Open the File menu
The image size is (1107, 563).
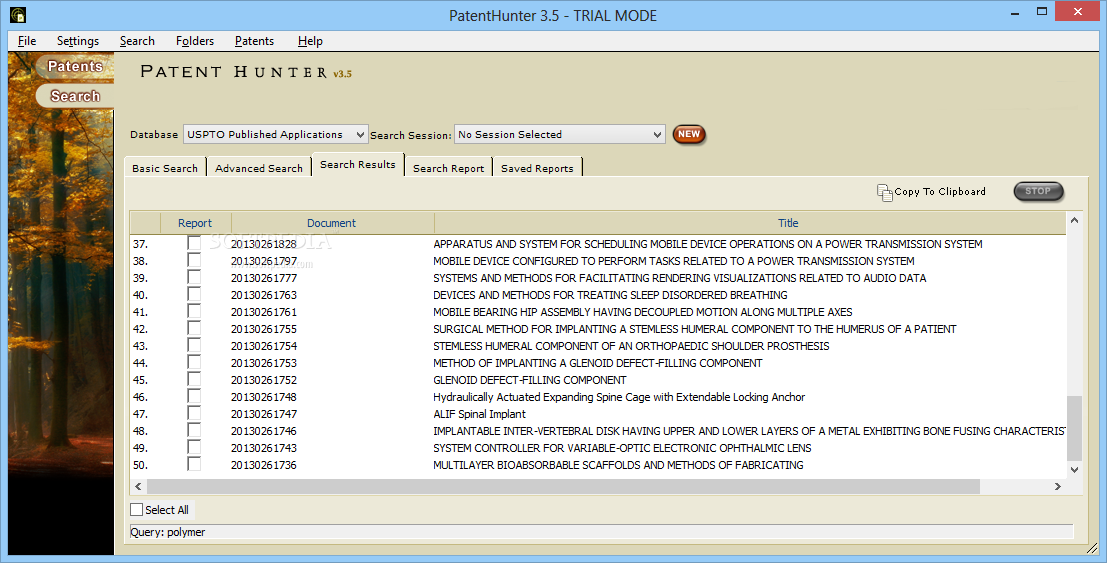(x=27, y=41)
